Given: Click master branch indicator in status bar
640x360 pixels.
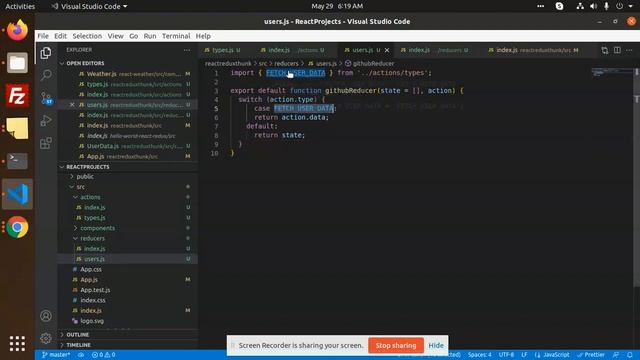Looking at the screenshot, I should pos(56,355).
